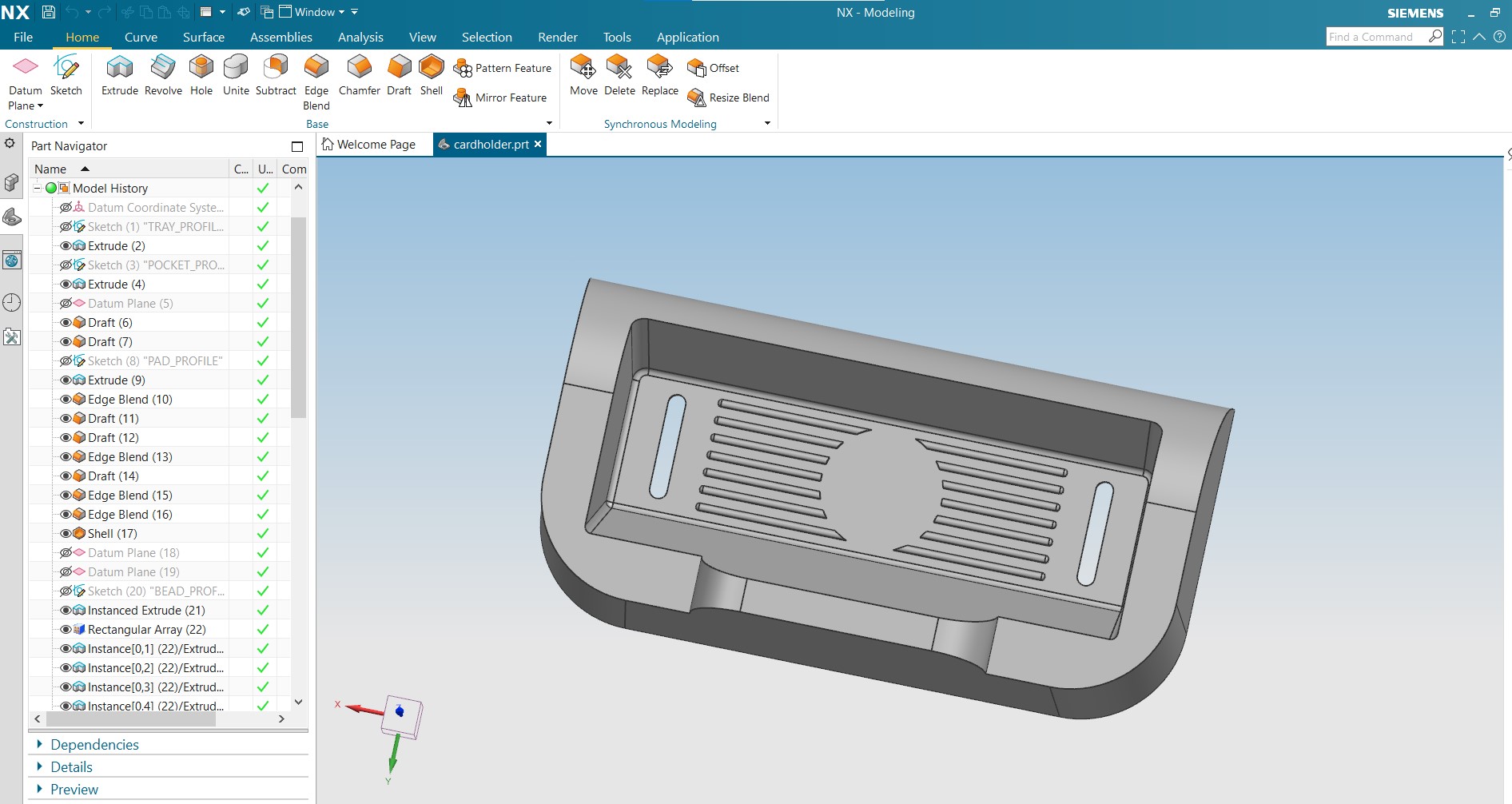Image resolution: width=1512 pixels, height=804 pixels.
Task: Pick the Offset Region tool
Action: [714, 68]
